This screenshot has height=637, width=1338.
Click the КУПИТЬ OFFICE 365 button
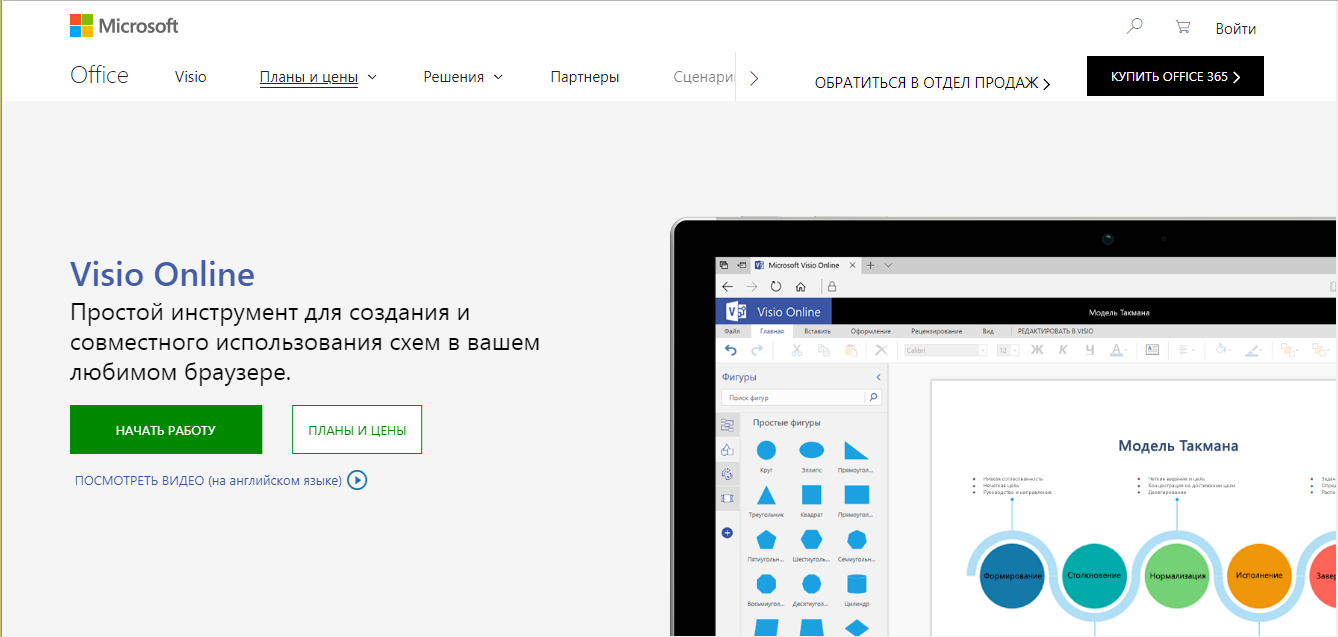click(1174, 76)
